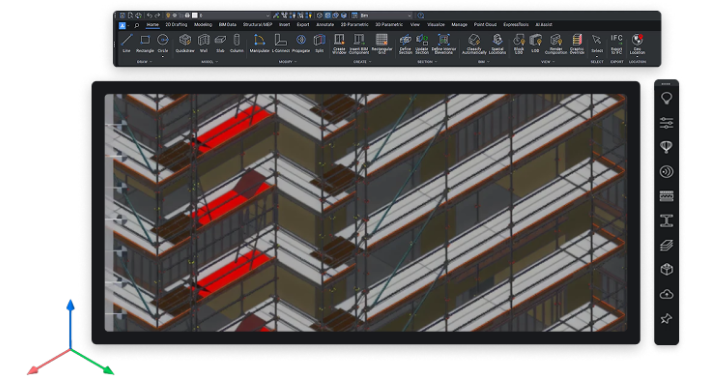Expand the View panel group

[x=548, y=62]
